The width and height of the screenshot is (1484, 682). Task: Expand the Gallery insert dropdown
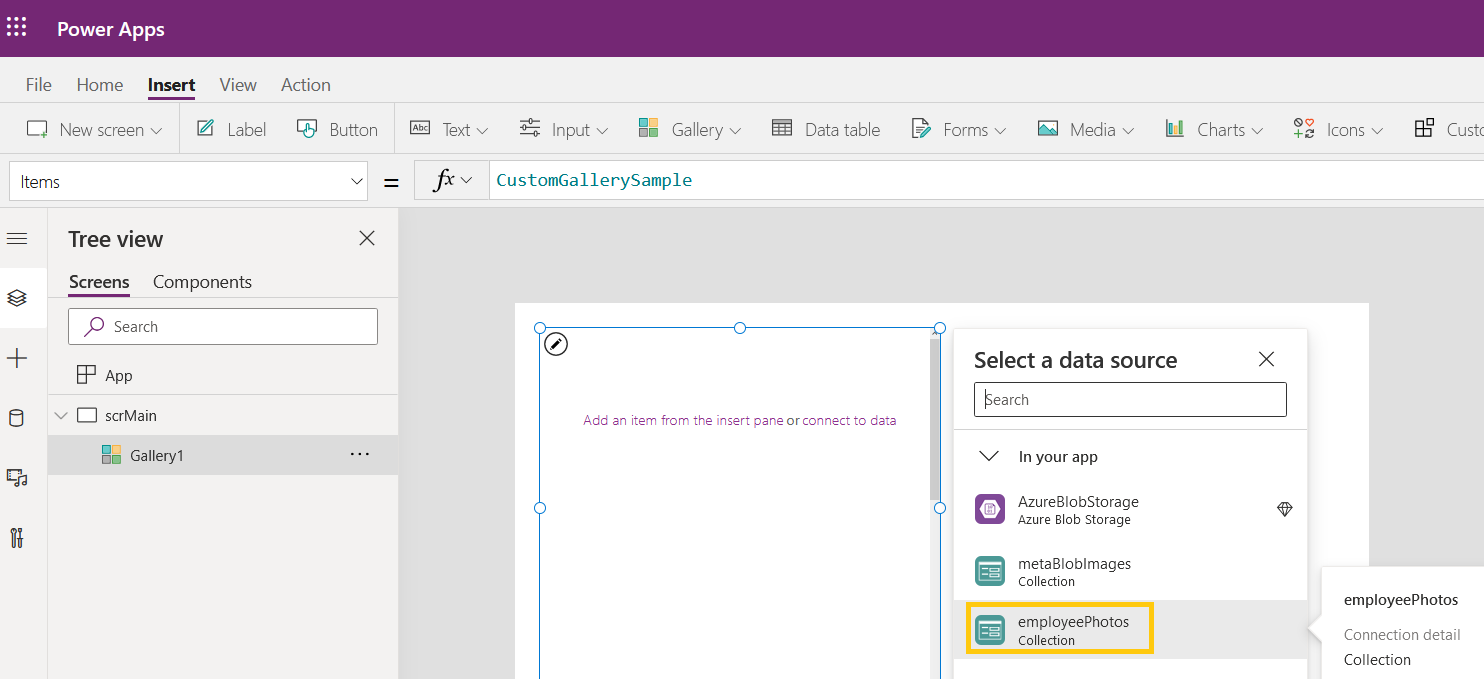pyautogui.click(x=690, y=130)
